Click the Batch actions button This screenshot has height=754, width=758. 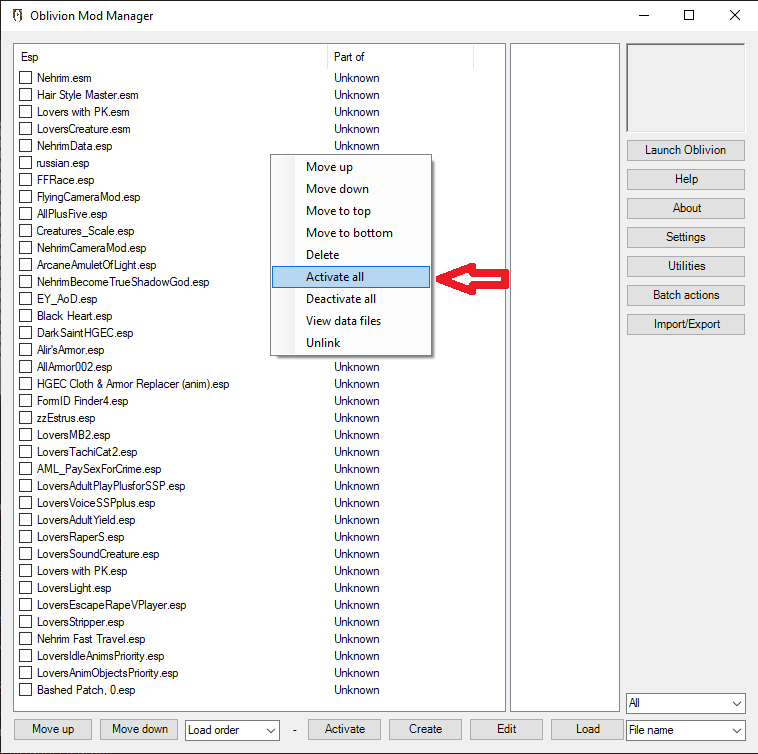686,295
